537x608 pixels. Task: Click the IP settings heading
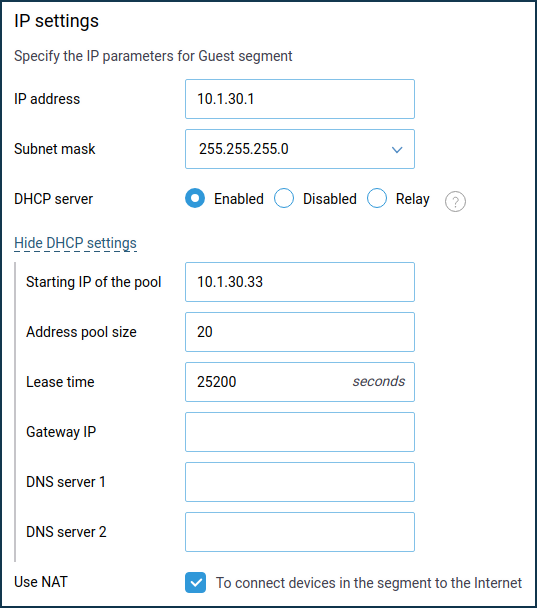57,21
